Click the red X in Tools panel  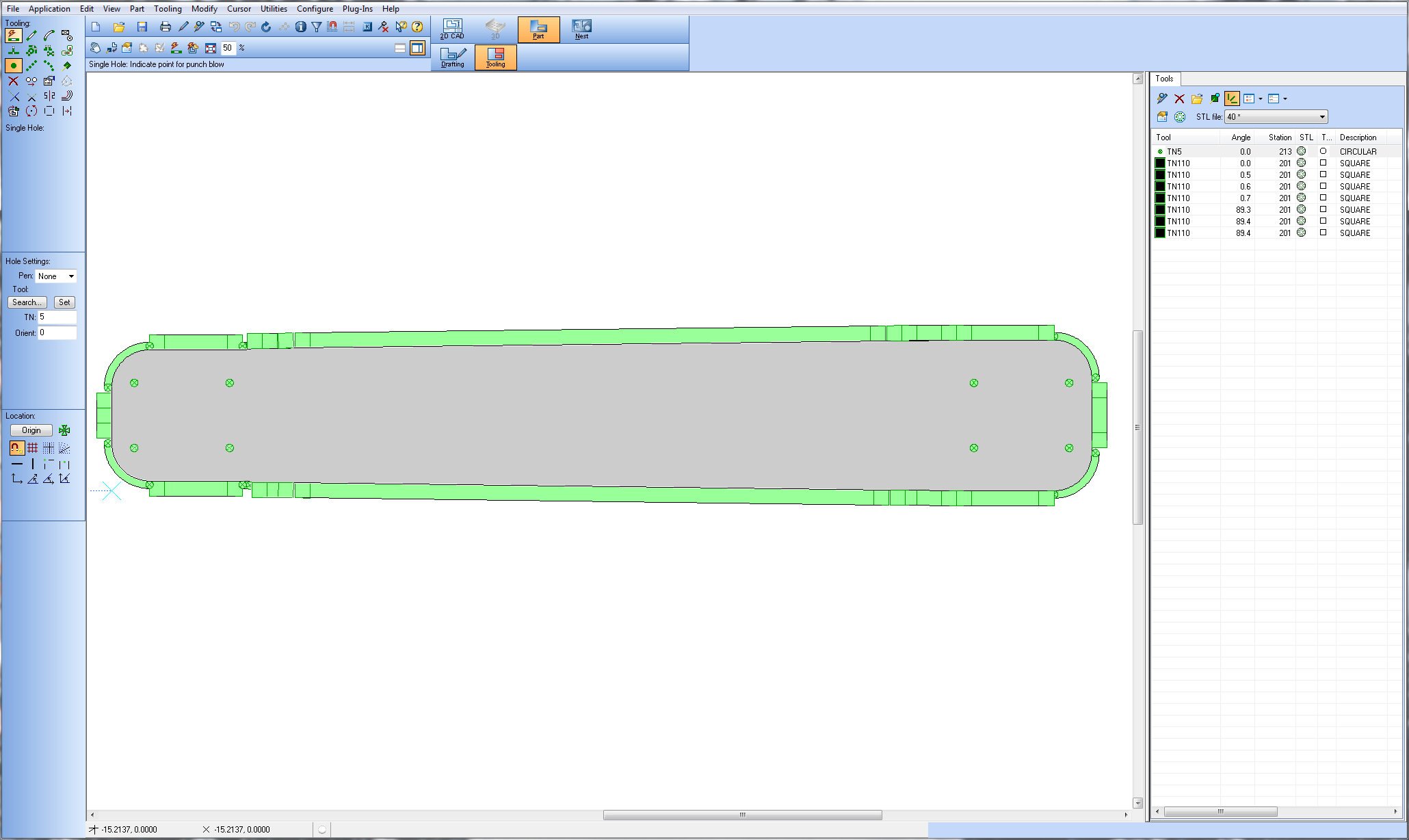[1179, 99]
